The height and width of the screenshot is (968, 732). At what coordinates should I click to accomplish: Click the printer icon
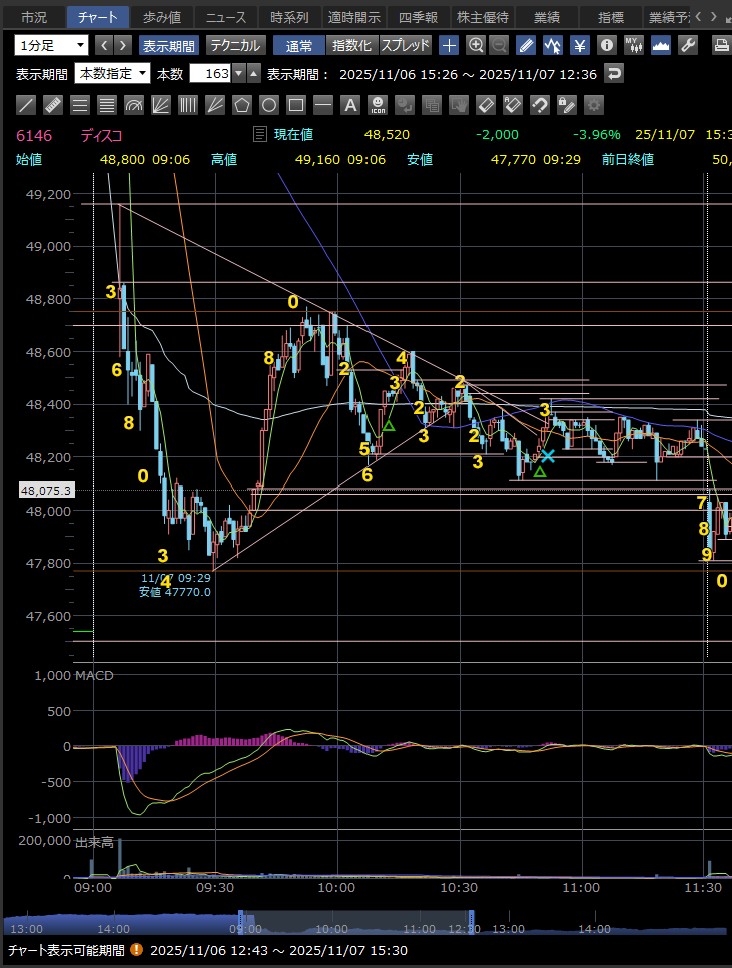[721, 45]
